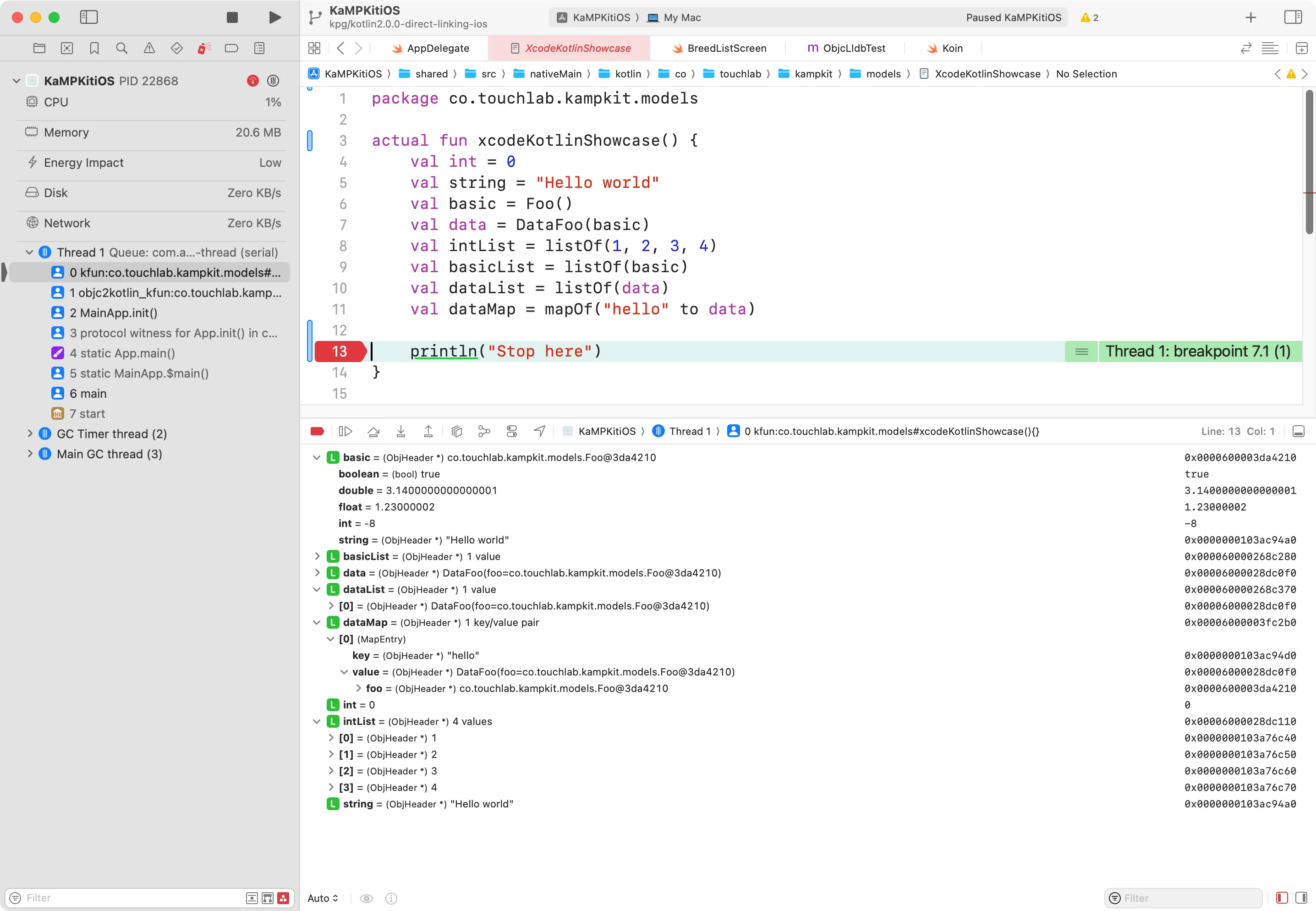Collapse the KaMPKitiOS process tree
This screenshot has width=1316, height=911.
click(x=16, y=81)
